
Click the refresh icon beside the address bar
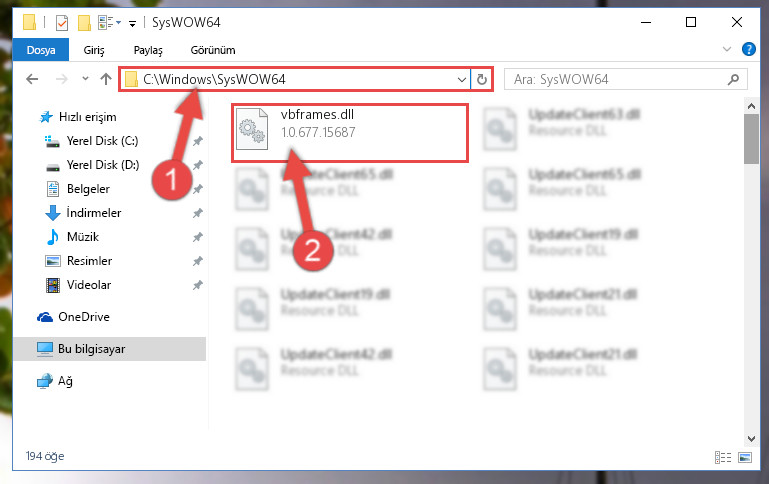click(482, 79)
